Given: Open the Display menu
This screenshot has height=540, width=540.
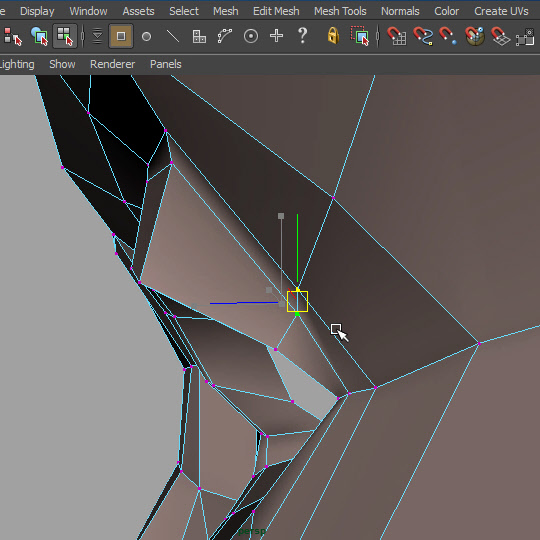Looking at the screenshot, I should pyautogui.click(x=37, y=11).
